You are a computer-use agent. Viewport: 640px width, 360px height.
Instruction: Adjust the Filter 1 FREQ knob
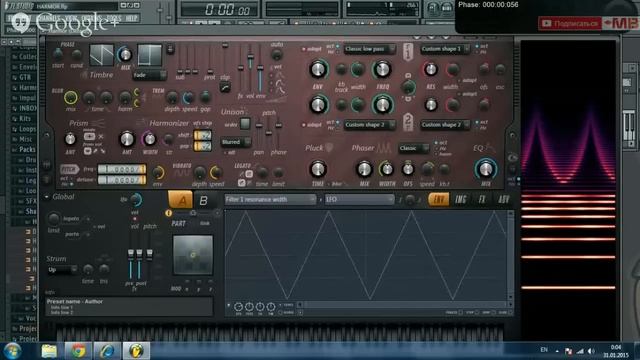point(382,69)
